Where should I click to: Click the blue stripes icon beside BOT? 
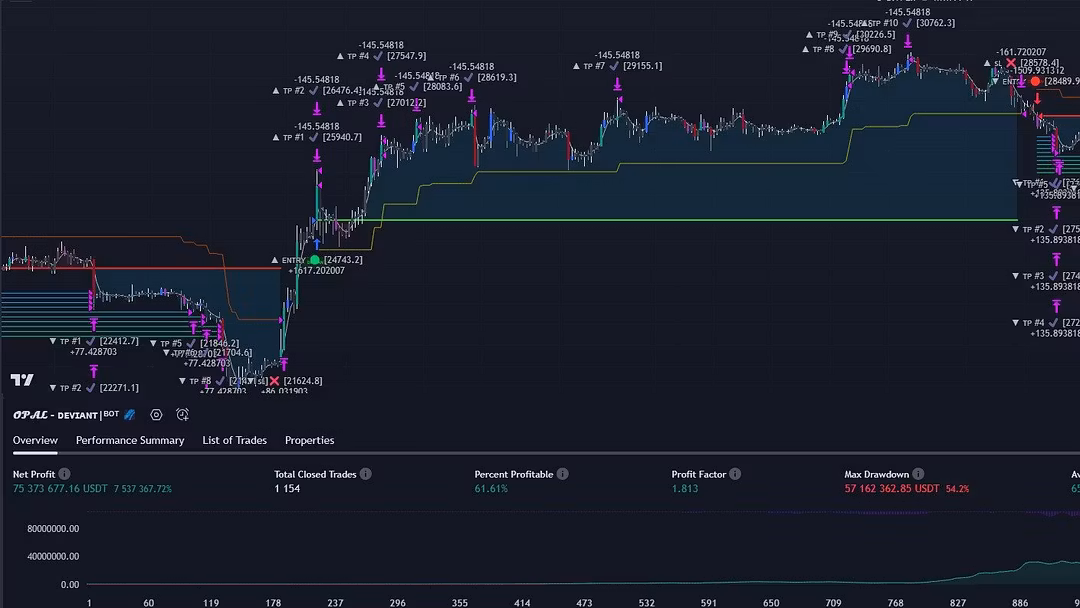(129, 415)
